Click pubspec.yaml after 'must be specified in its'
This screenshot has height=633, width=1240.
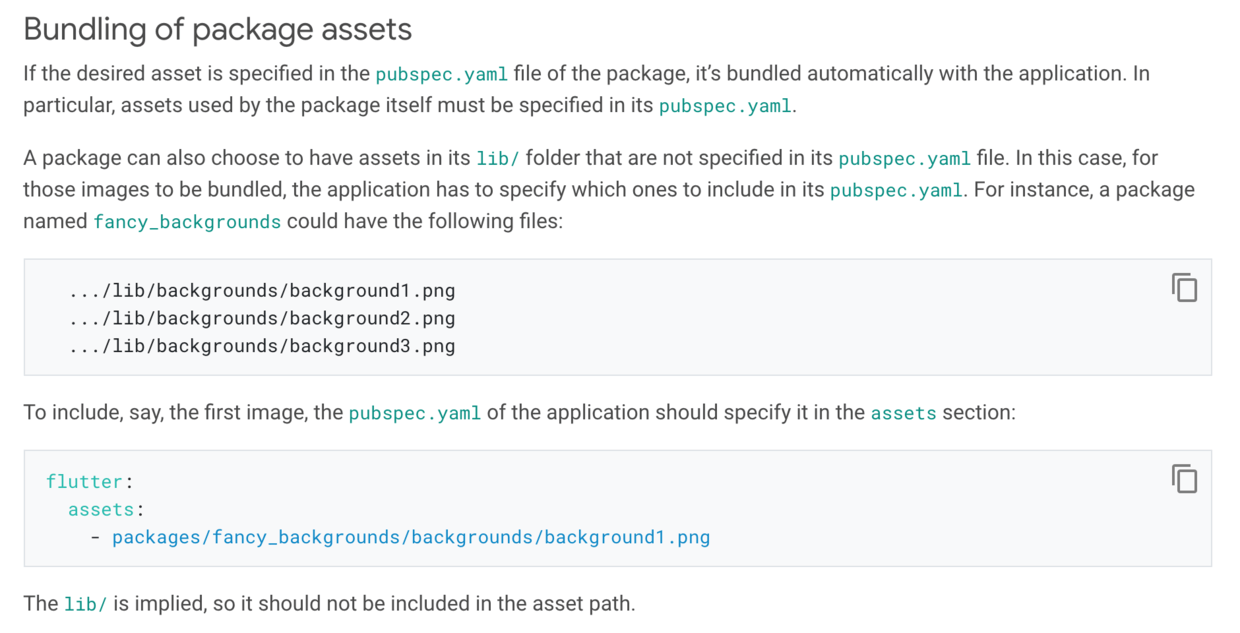click(725, 106)
